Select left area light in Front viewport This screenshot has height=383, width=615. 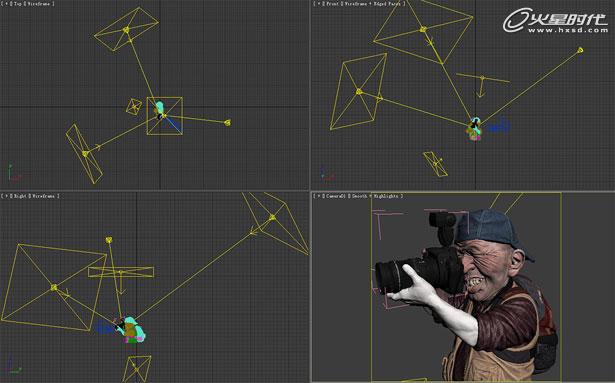click(358, 92)
